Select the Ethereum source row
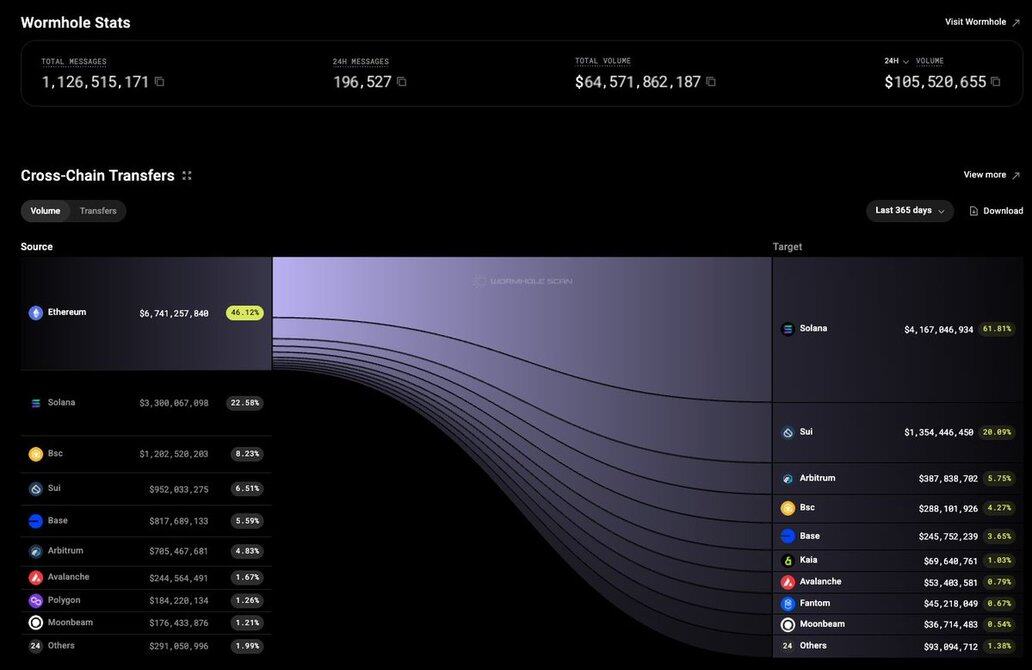The image size is (1032, 670). 146,313
